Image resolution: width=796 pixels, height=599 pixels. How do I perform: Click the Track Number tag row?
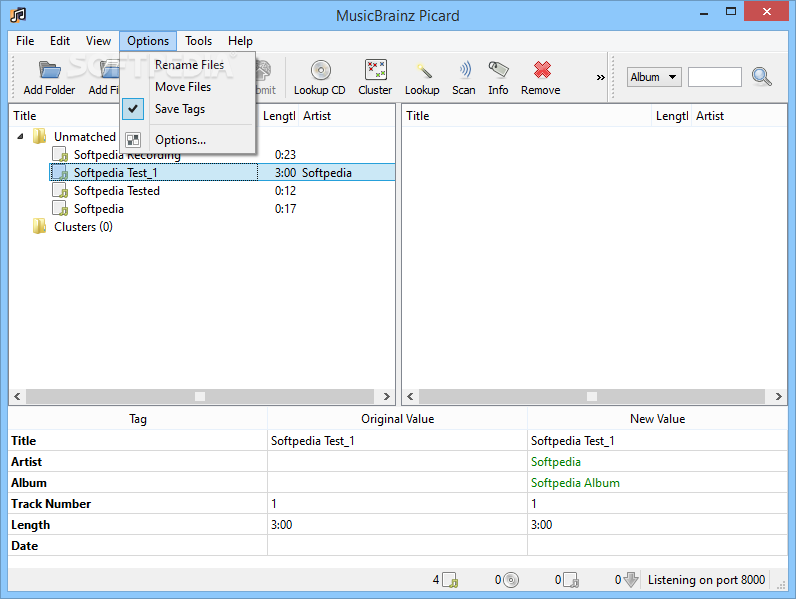pyautogui.click(x=398, y=504)
